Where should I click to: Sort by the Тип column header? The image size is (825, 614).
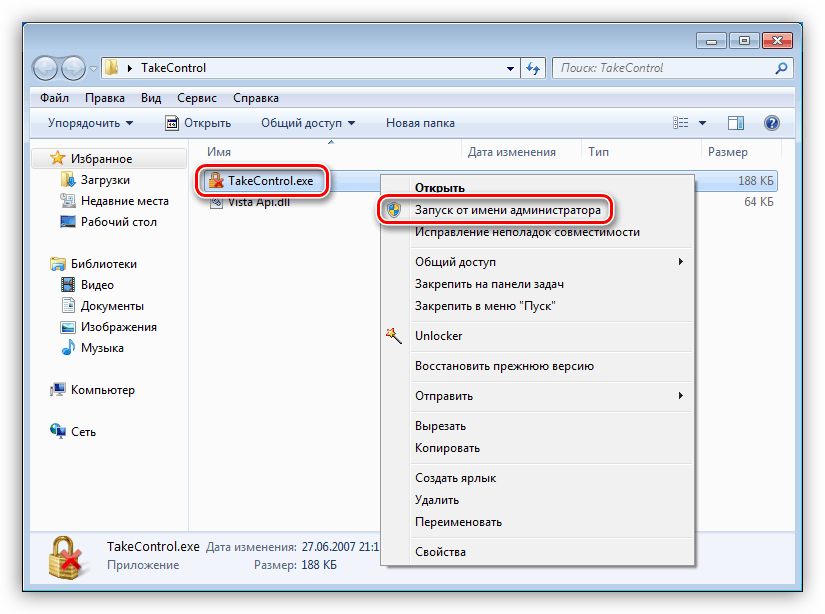[598, 152]
